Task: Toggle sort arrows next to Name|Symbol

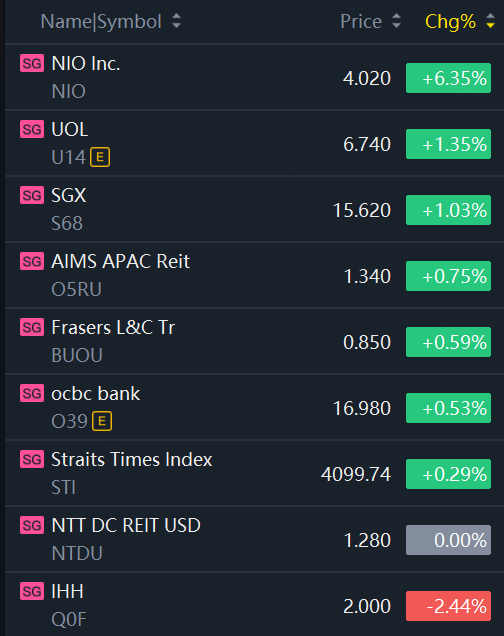Action: 176,21
